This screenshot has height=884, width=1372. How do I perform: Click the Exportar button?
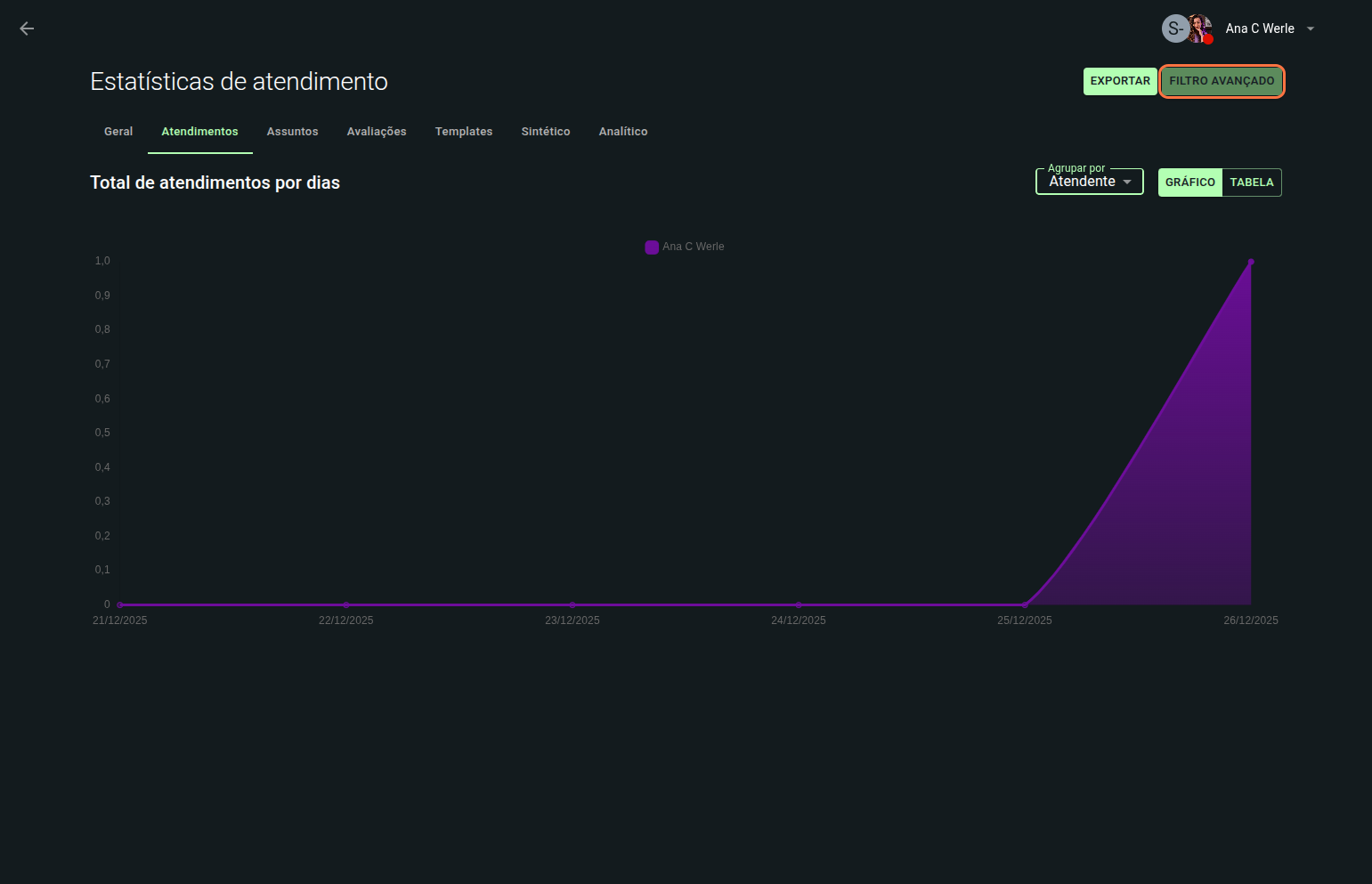tap(1119, 81)
